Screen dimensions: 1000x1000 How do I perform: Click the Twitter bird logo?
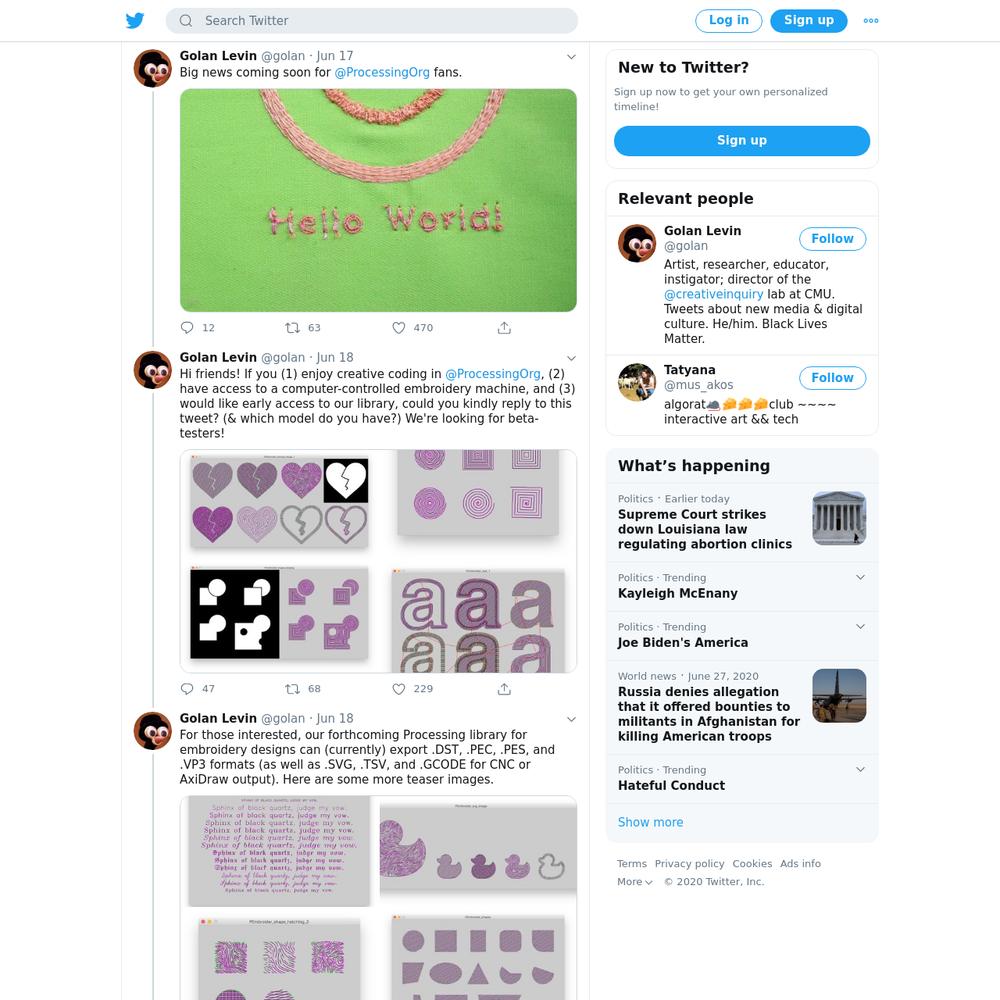coord(135,20)
